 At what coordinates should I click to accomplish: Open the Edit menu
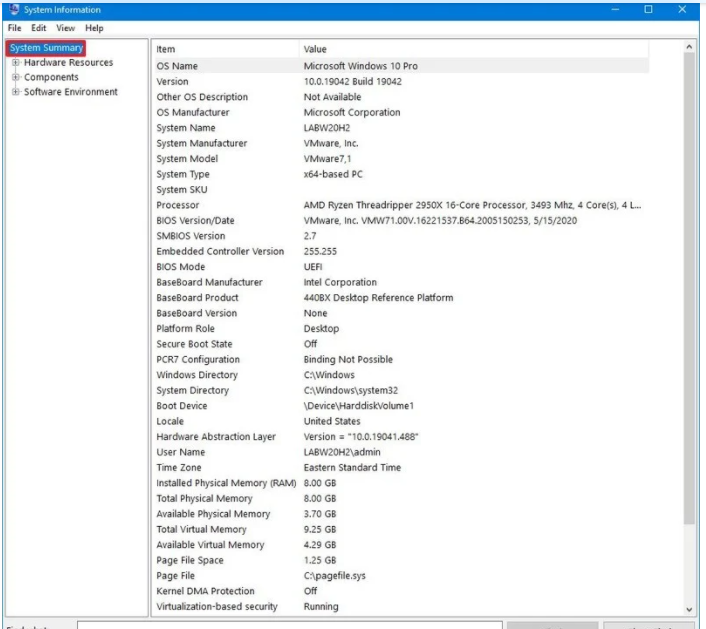[39, 28]
